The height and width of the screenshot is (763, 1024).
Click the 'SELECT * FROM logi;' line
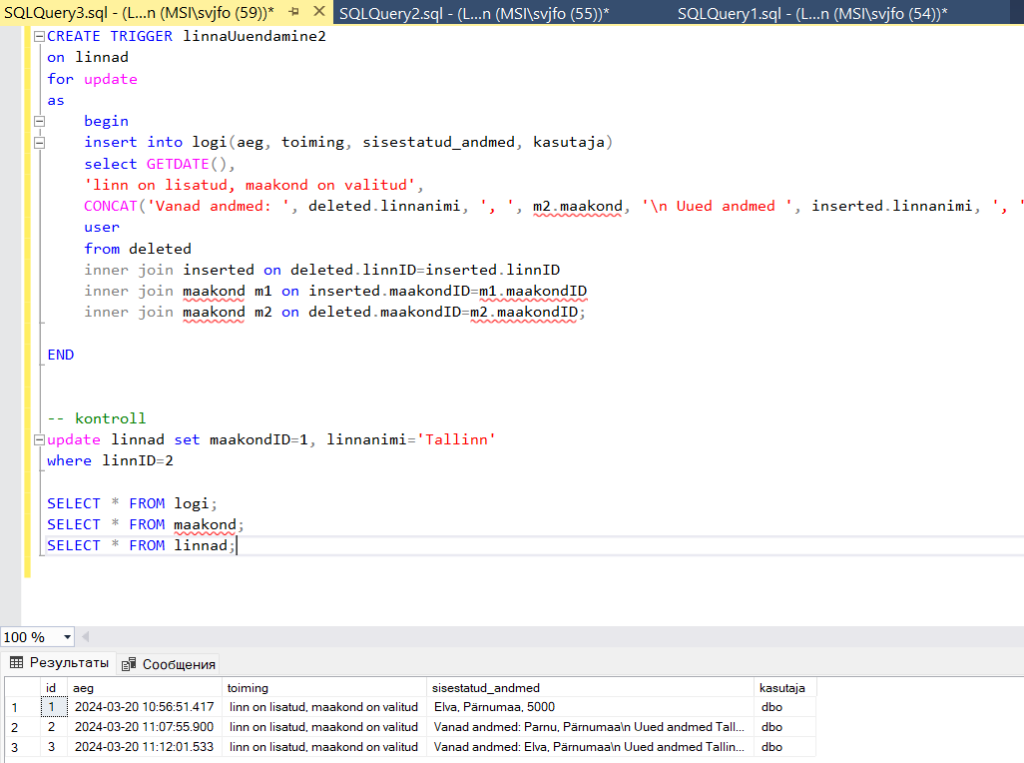point(132,504)
